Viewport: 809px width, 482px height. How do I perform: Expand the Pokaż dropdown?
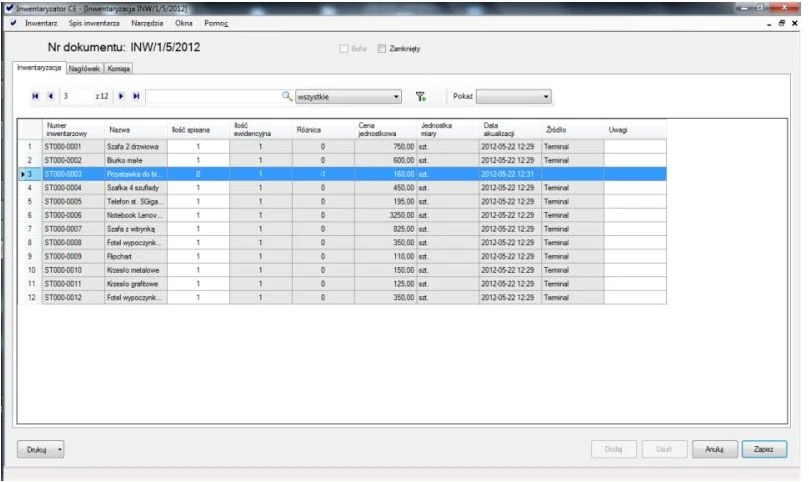click(x=513, y=97)
